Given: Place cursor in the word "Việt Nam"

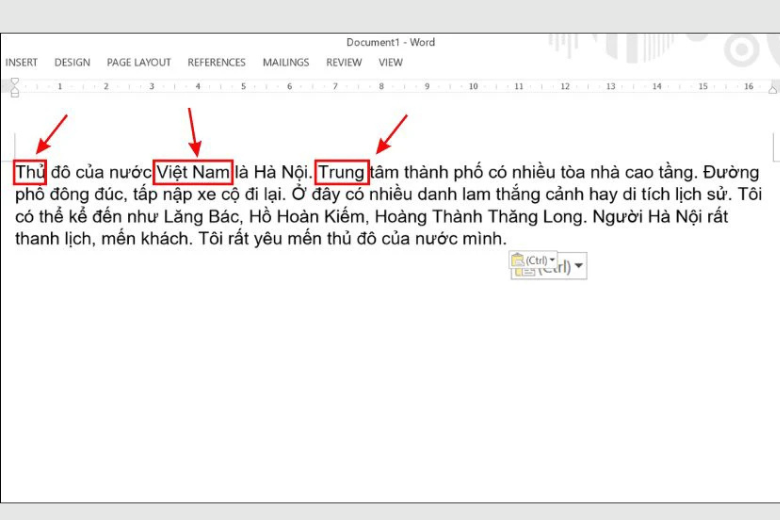Looking at the screenshot, I should pos(193,172).
